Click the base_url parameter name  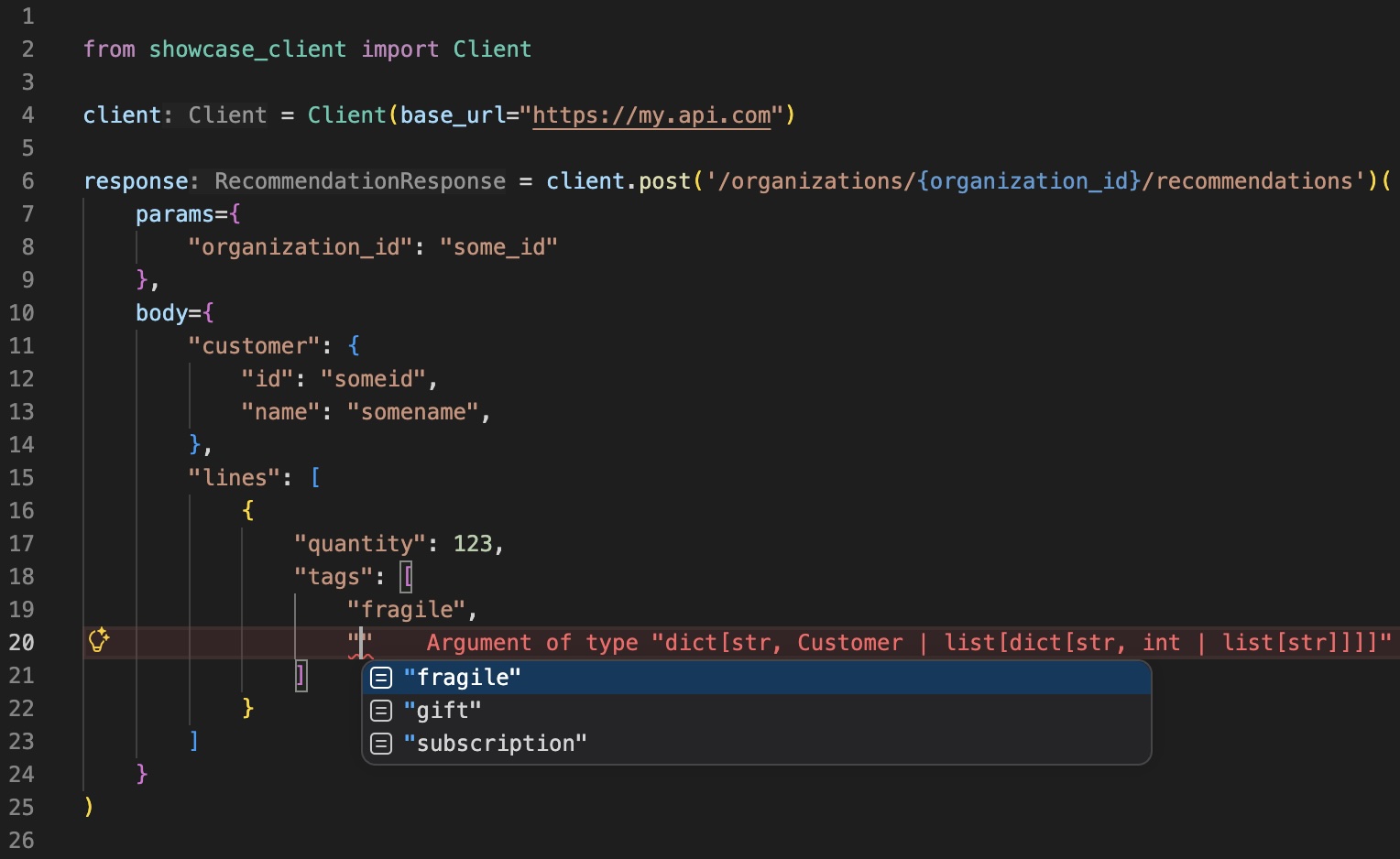coord(453,115)
